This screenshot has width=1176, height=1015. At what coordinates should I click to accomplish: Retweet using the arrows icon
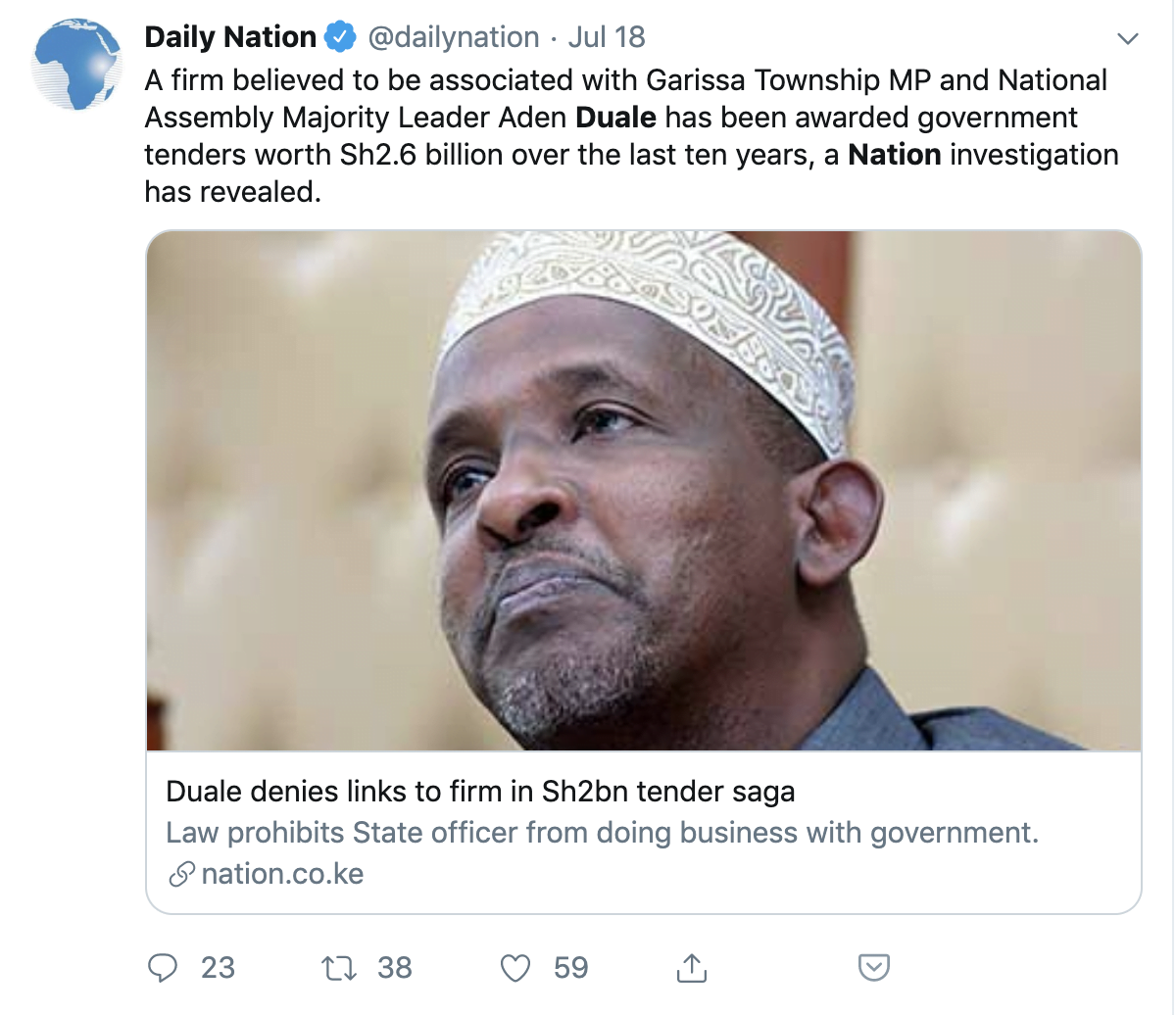pos(337,968)
